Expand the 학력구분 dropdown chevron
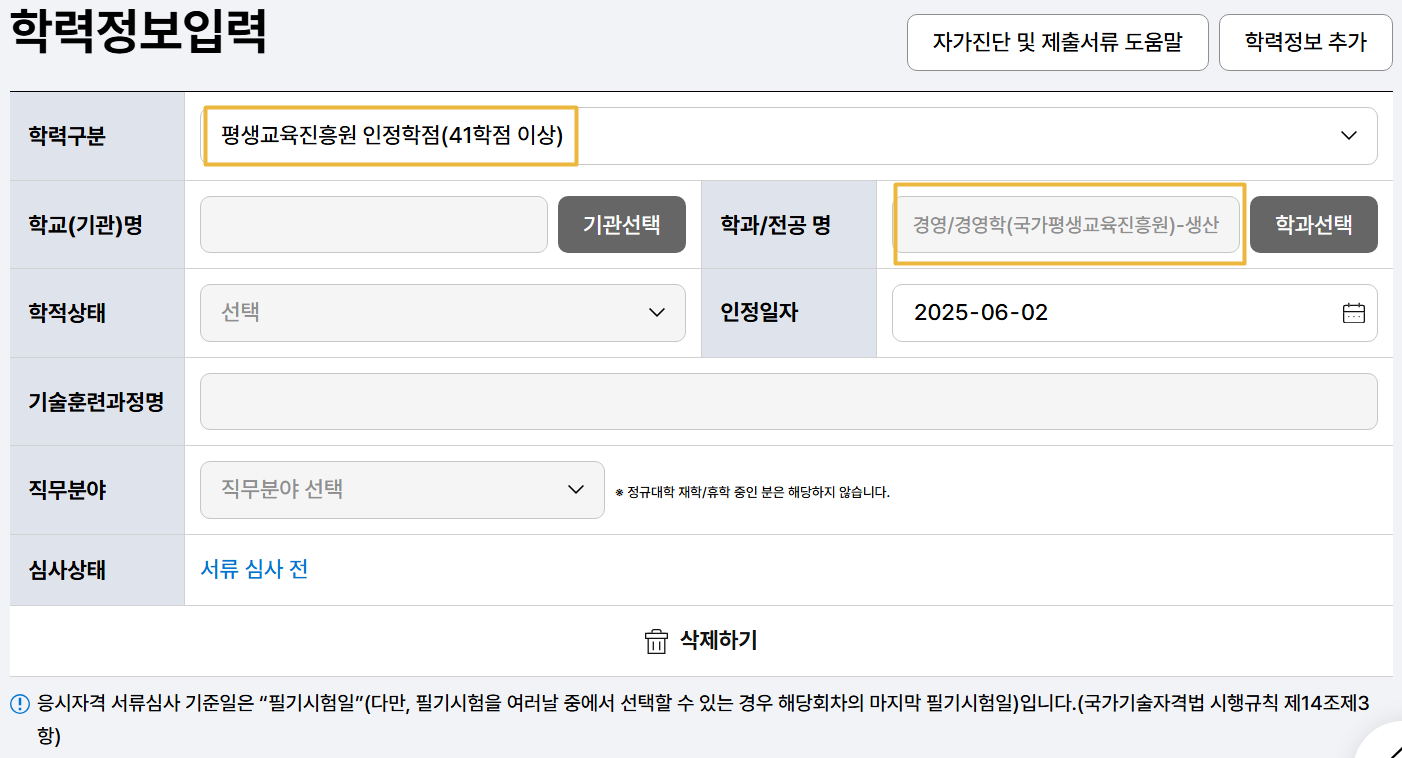This screenshot has width=1402, height=758. click(1348, 136)
